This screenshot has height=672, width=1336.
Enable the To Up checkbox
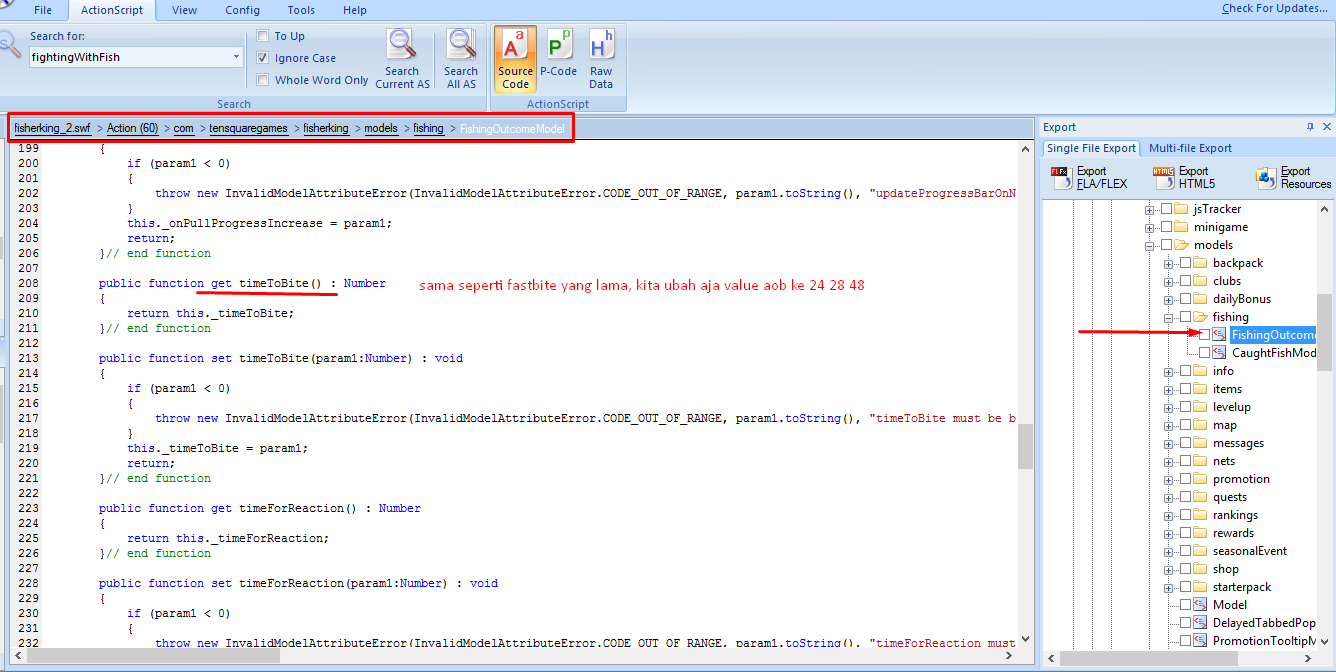263,36
